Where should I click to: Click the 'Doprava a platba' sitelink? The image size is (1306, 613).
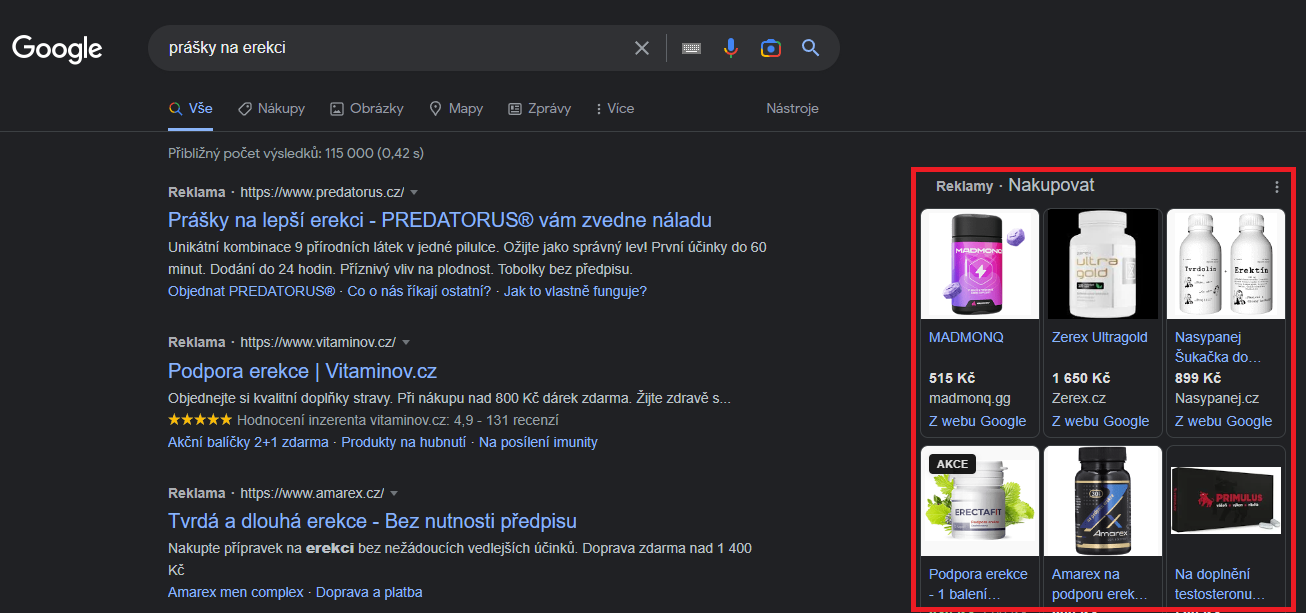(x=369, y=592)
